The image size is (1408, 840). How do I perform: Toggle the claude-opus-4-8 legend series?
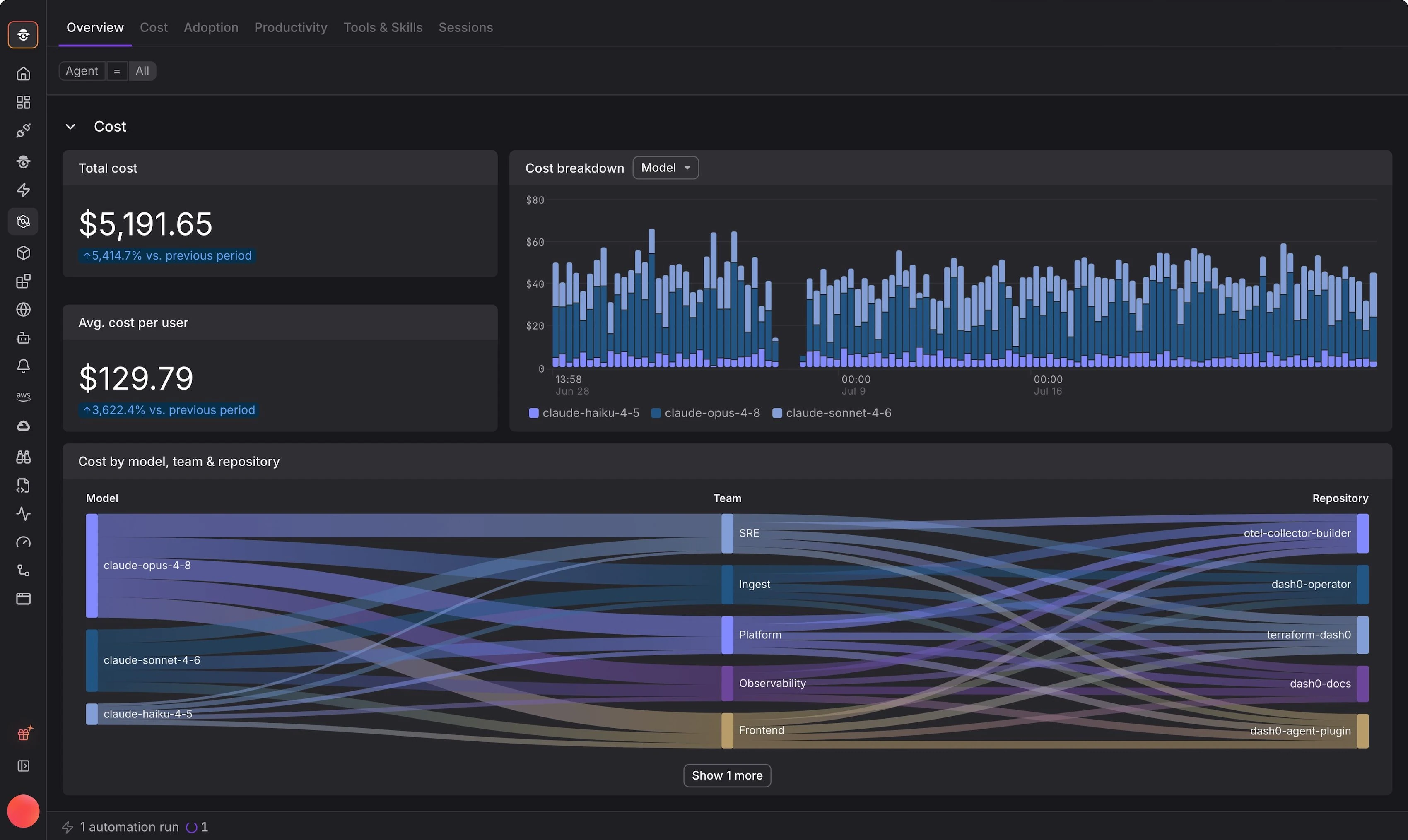[705, 413]
